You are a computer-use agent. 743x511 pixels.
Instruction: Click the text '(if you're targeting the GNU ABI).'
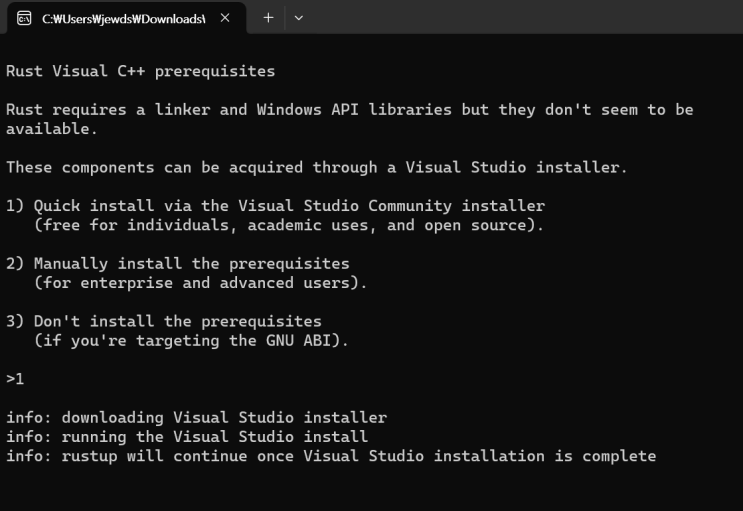tap(191, 341)
